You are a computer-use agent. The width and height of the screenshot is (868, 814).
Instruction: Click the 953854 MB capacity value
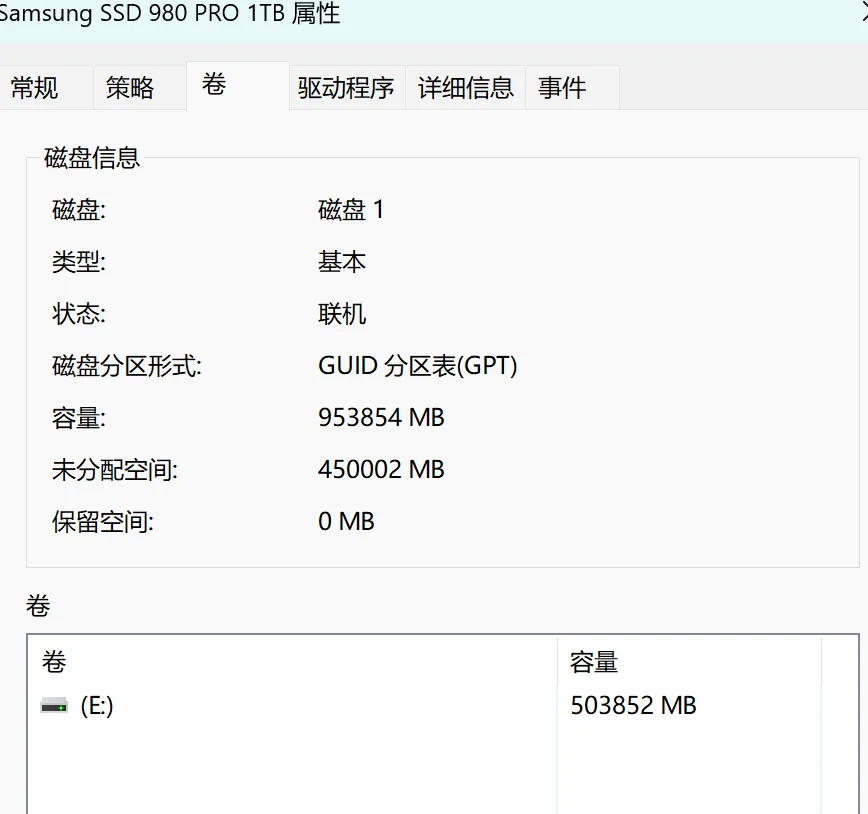(x=381, y=418)
